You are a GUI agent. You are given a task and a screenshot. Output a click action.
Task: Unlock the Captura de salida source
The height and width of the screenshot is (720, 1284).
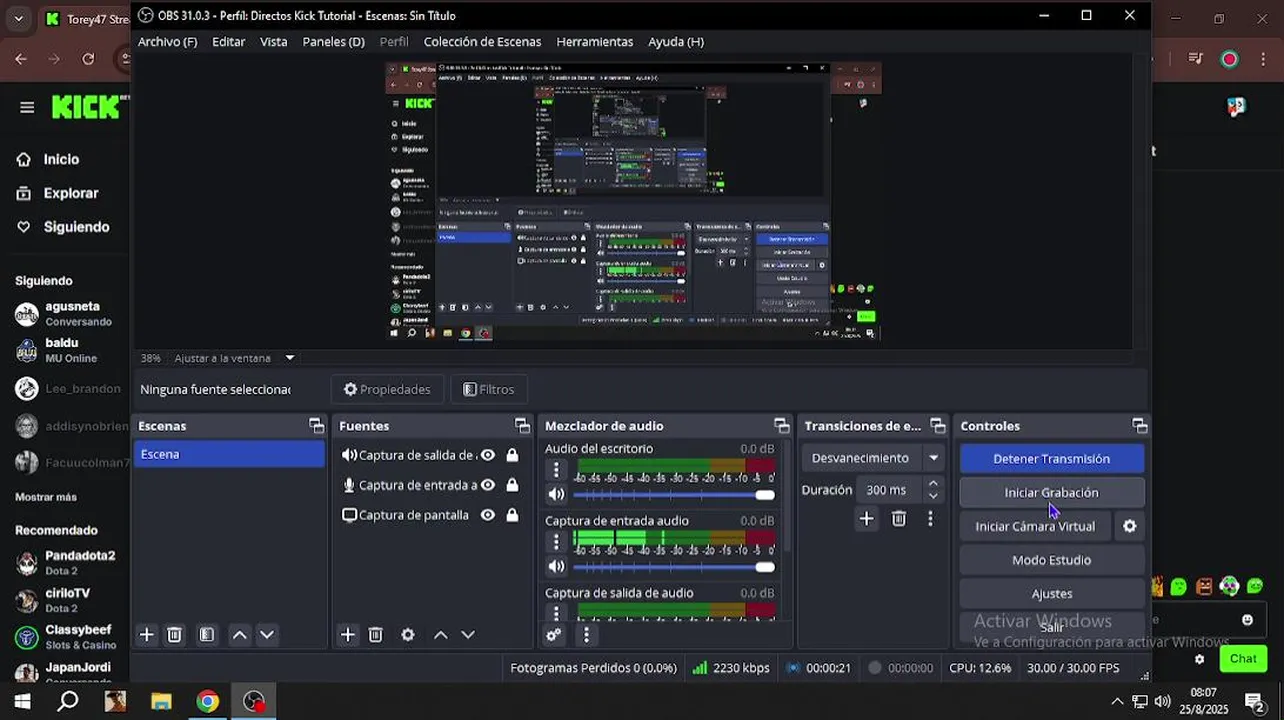coord(512,455)
